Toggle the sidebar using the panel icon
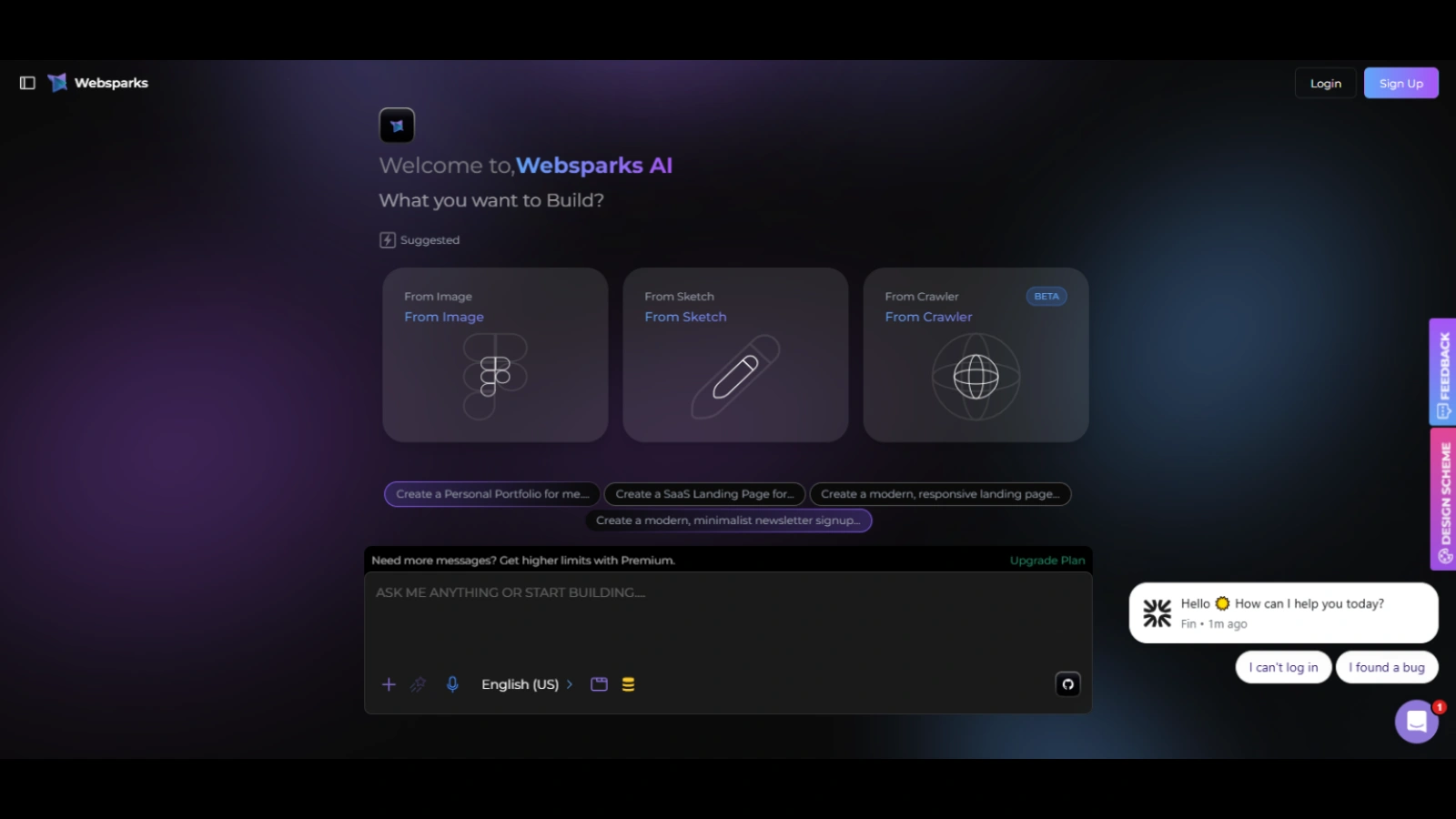This screenshot has height=819, width=1456. (x=27, y=82)
